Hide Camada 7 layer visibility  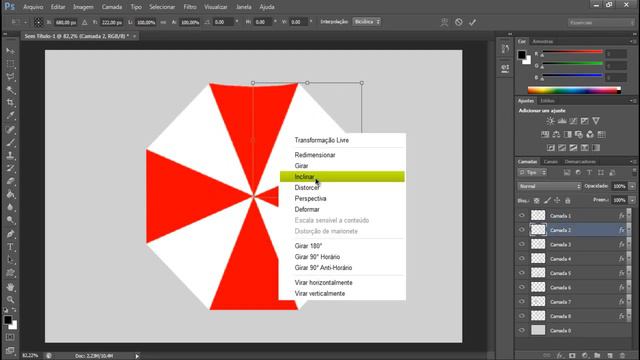[x=522, y=302]
